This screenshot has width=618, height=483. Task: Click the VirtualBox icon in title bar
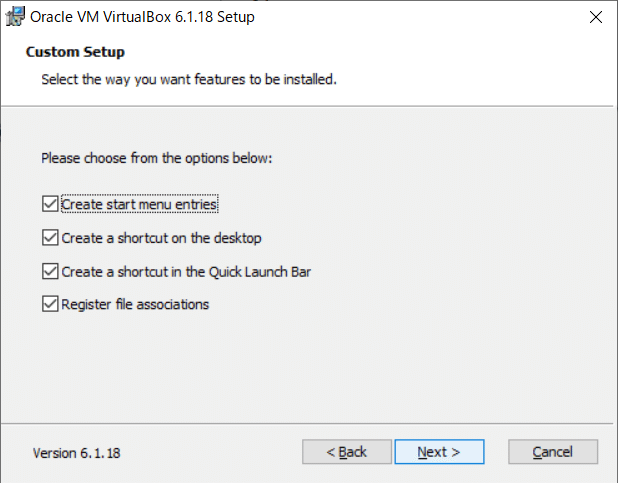click(x=15, y=17)
